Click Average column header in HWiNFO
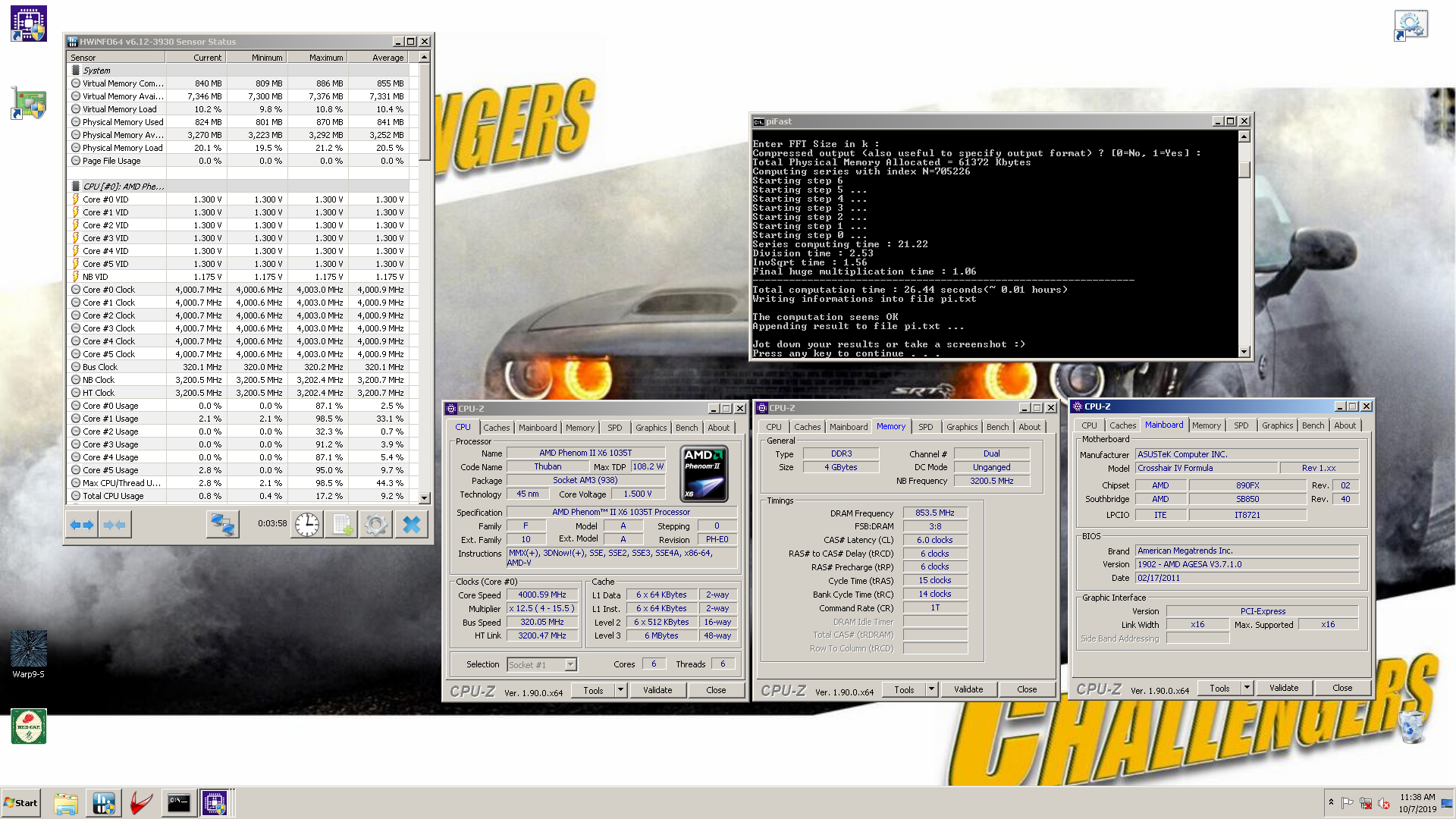This screenshot has height=819, width=1456. [x=378, y=58]
